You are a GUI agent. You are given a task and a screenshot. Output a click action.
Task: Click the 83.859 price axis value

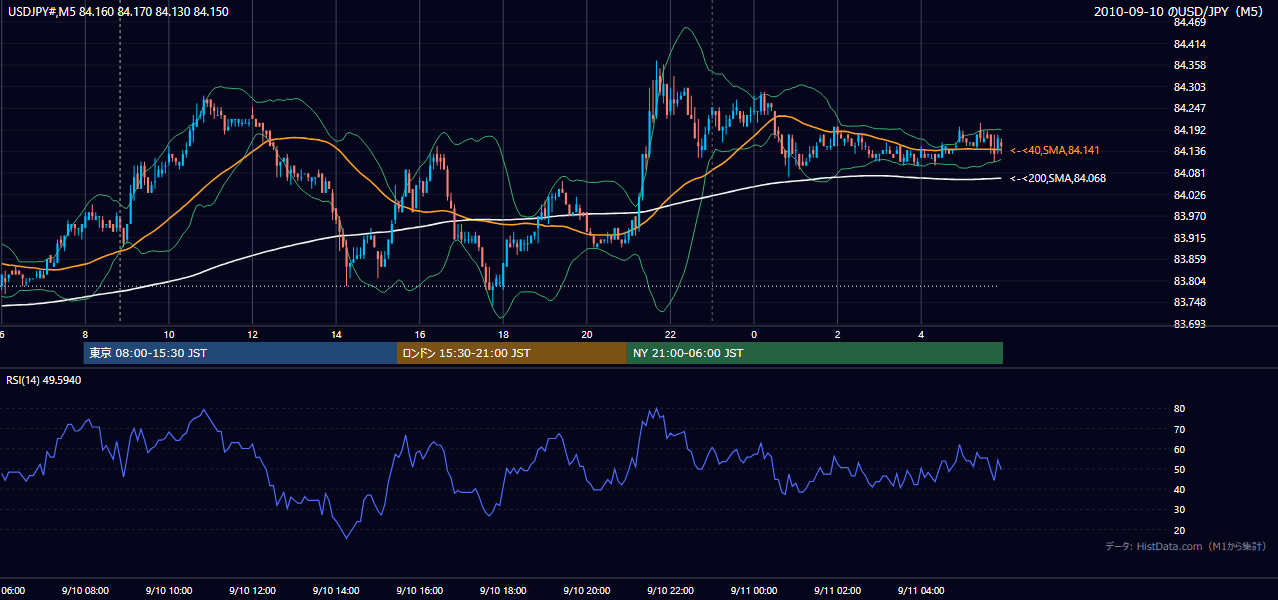(x=1189, y=259)
